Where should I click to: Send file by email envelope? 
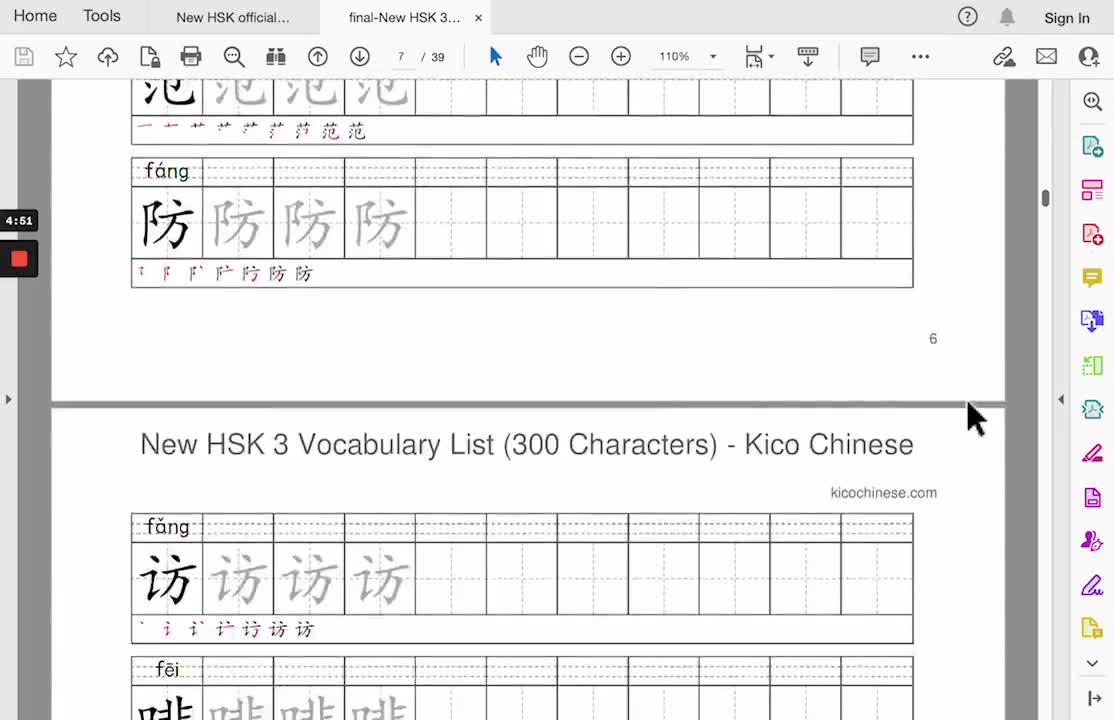click(x=1047, y=56)
